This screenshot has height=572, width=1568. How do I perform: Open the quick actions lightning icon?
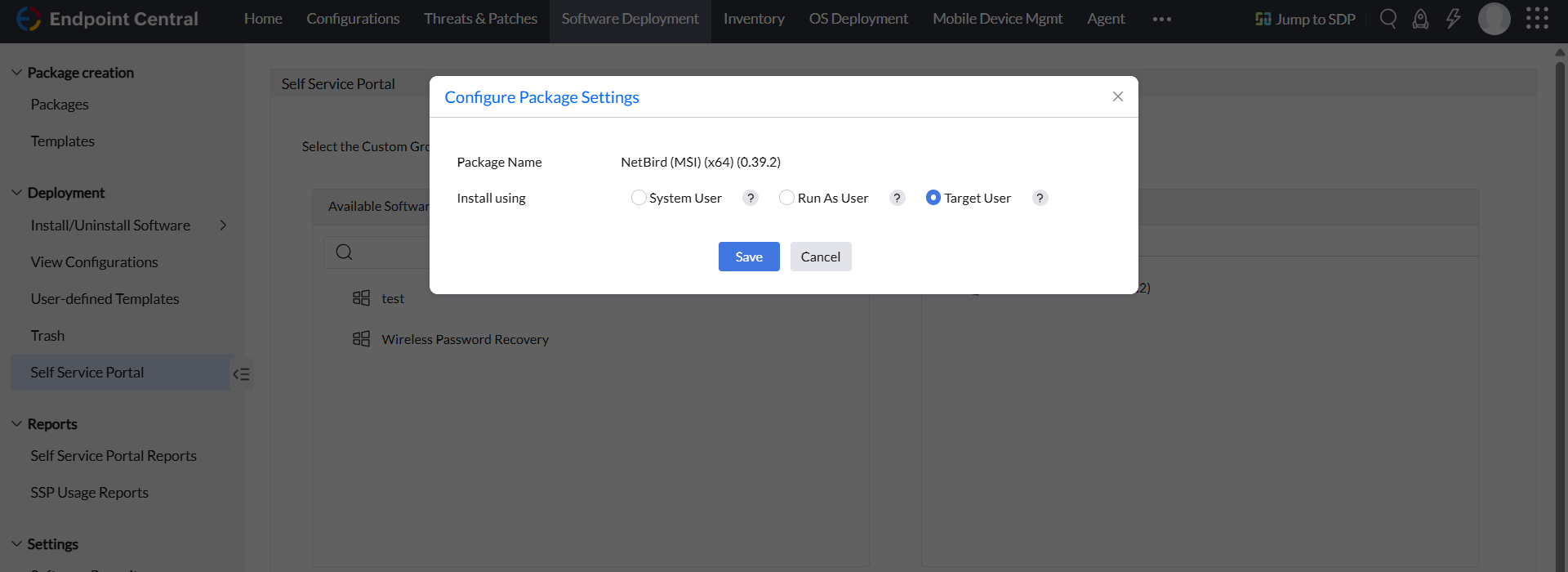pos(1454,19)
